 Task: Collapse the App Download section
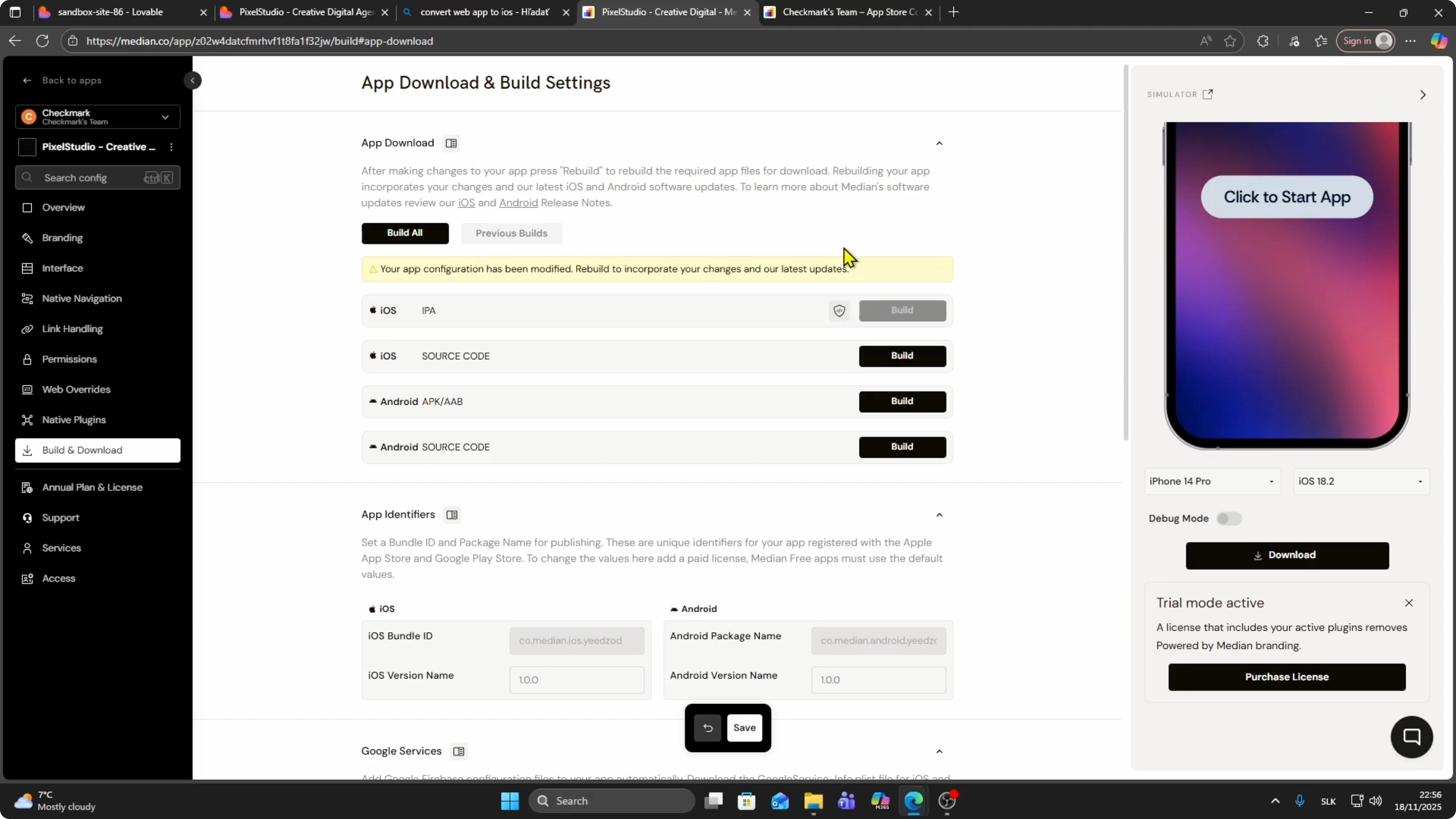coord(939,144)
